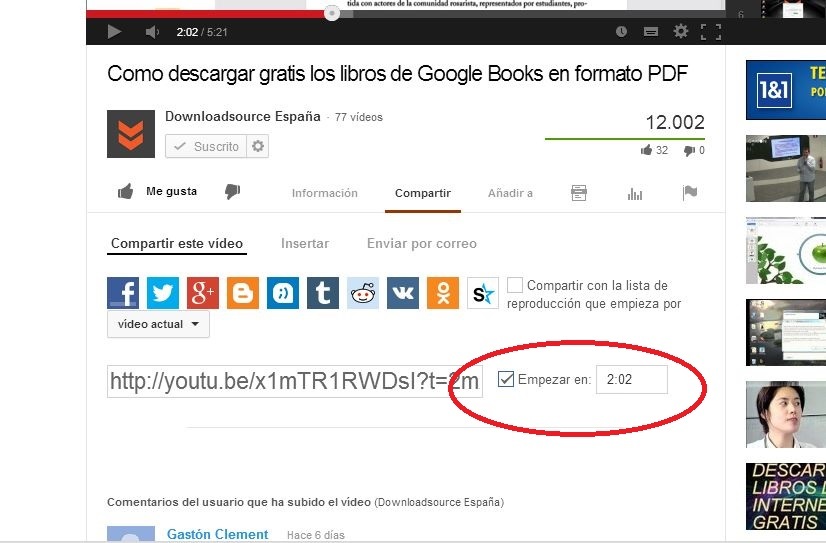Uncheck the Empezar en checkbox
826x543 pixels.
506,379
